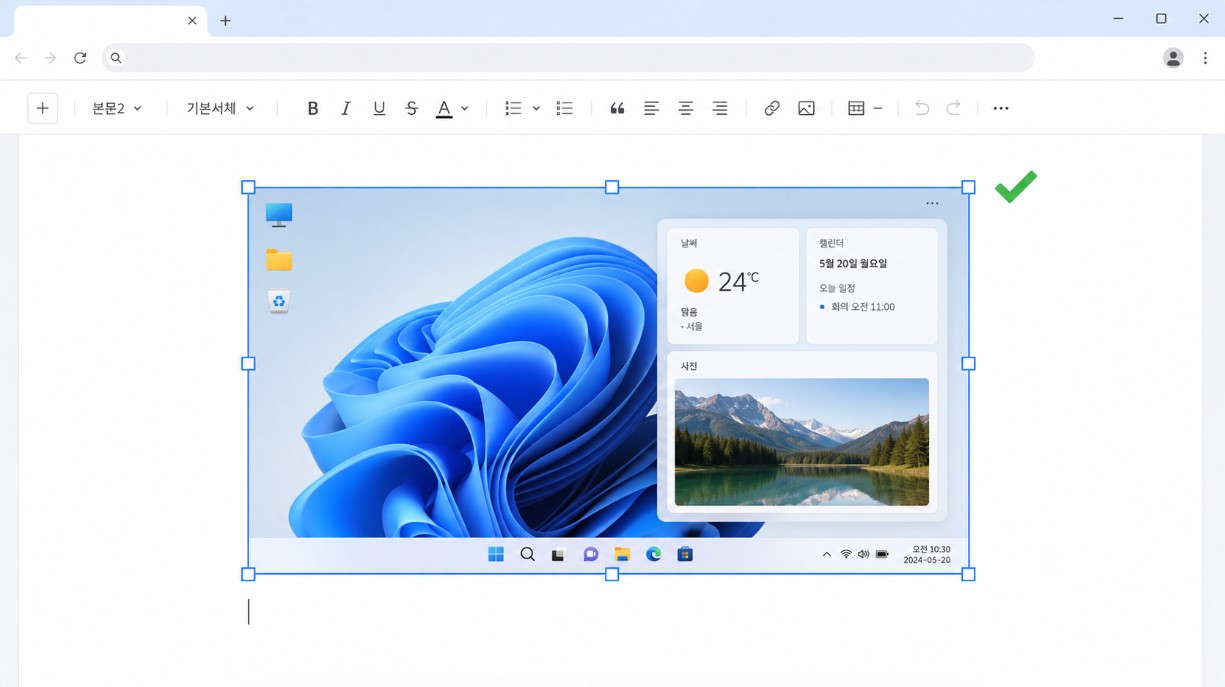The width and height of the screenshot is (1225, 687).
Task: Redo the last action
Action: pyautogui.click(x=954, y=108)
